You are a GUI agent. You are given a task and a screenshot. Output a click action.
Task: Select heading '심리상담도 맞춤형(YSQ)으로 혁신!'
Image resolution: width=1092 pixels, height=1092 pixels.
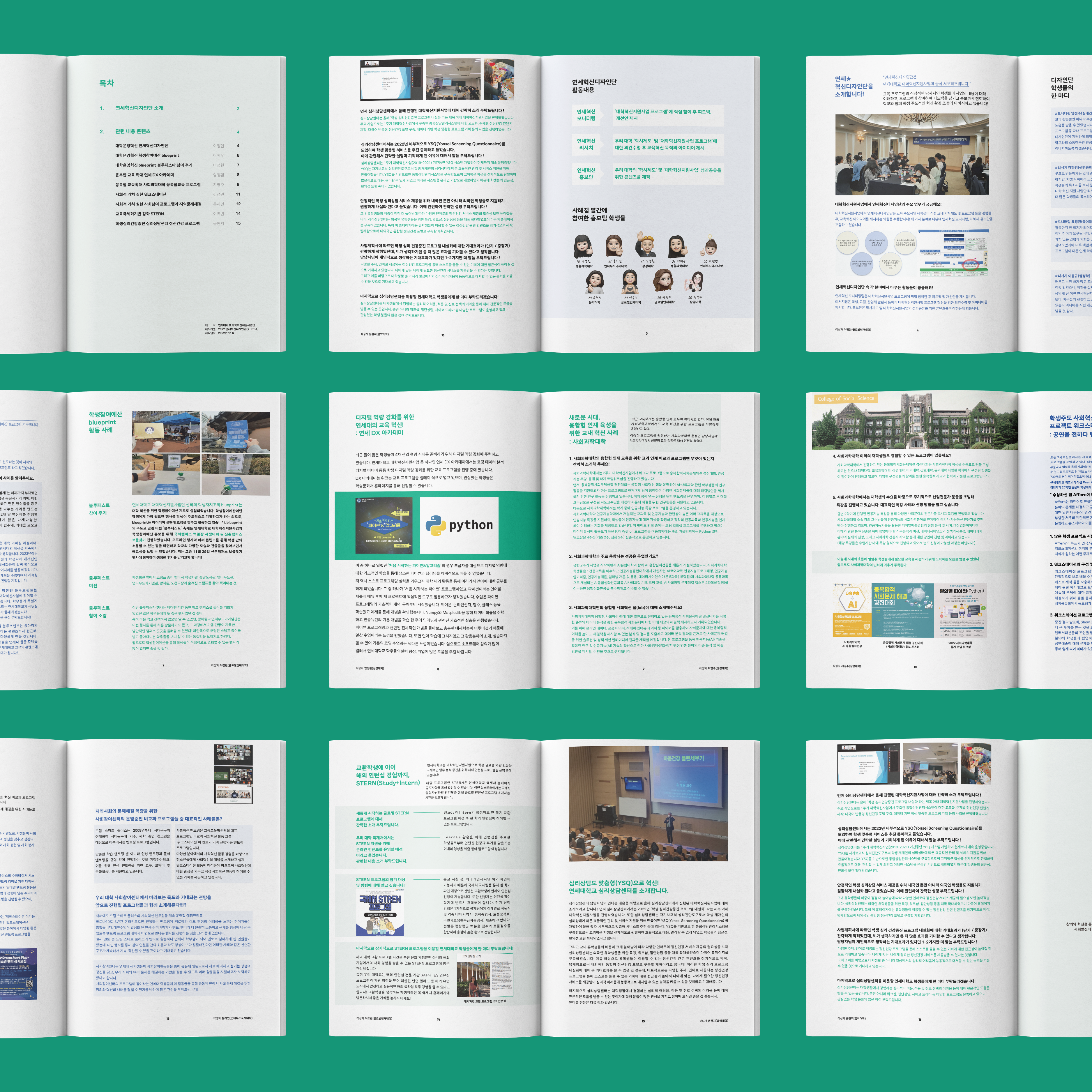[618, 886]
